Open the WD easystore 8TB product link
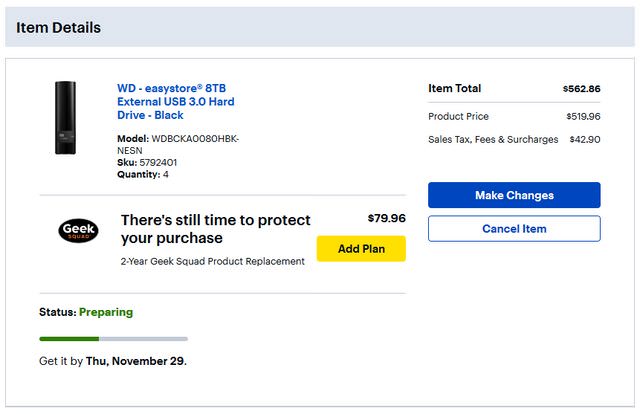Screen dimensions: 640x414 176,101
